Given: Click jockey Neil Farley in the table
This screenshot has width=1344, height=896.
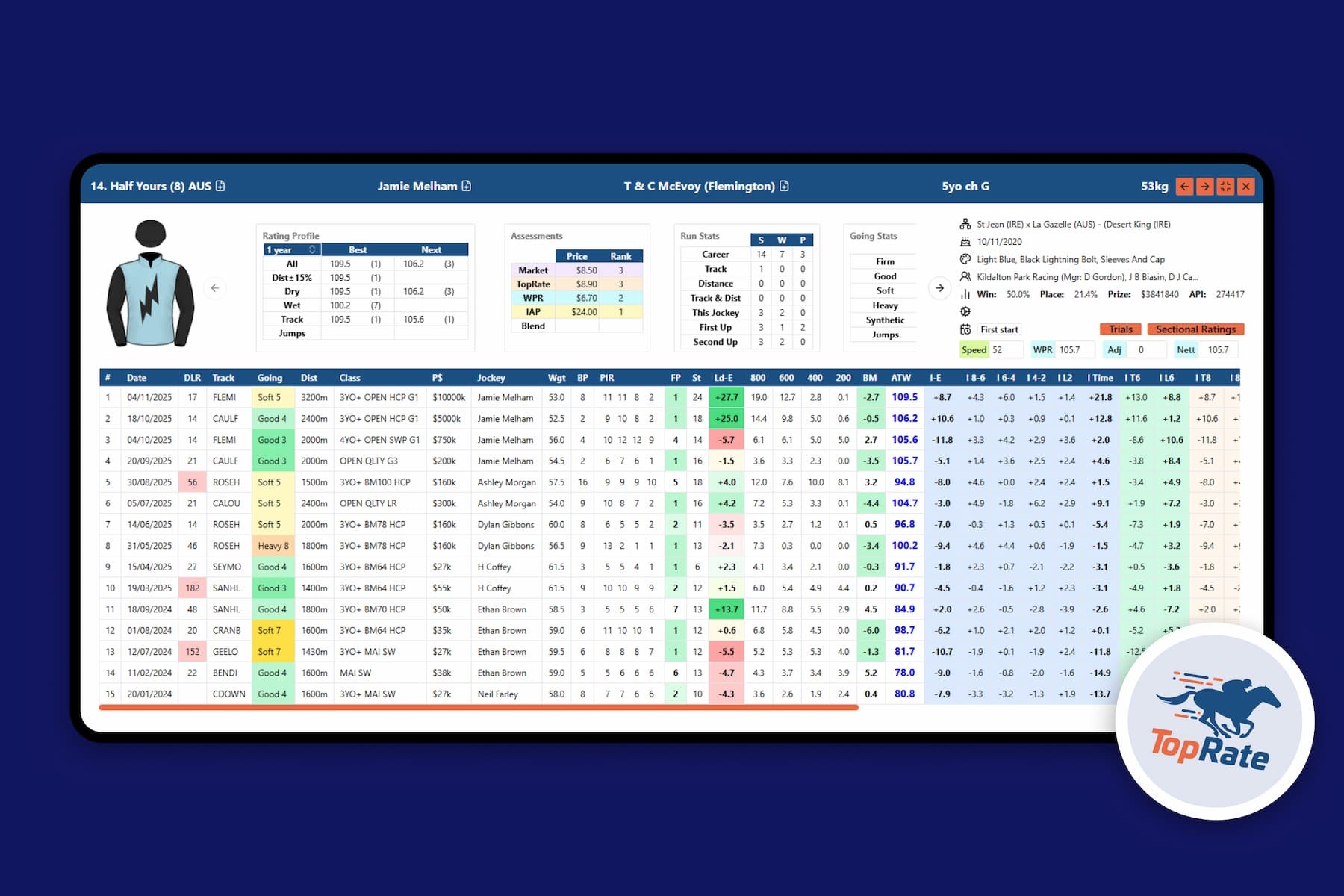Looking at the screenshot, I should (x=498, y=694).
